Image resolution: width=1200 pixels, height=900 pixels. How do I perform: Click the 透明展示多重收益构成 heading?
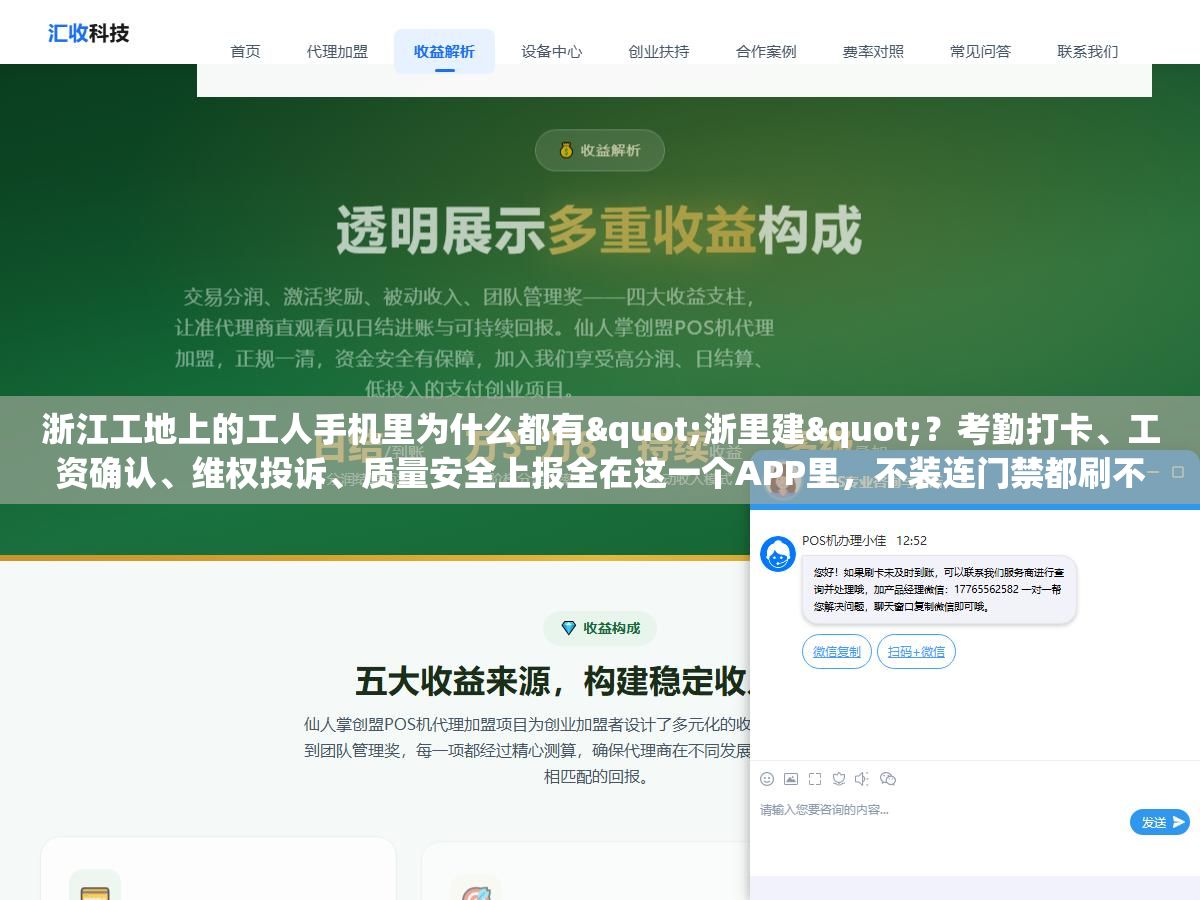click(x=599, y=230)
